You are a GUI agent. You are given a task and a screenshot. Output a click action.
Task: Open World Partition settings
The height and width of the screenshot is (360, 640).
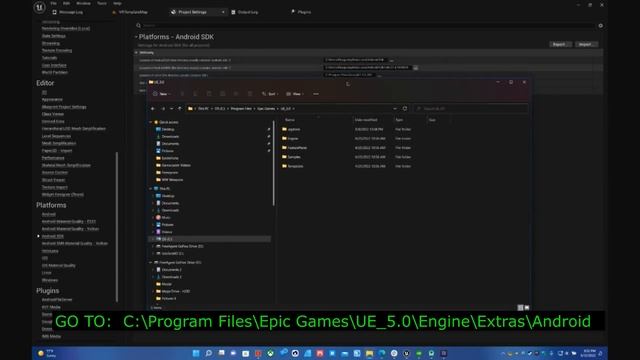point(55,72)
